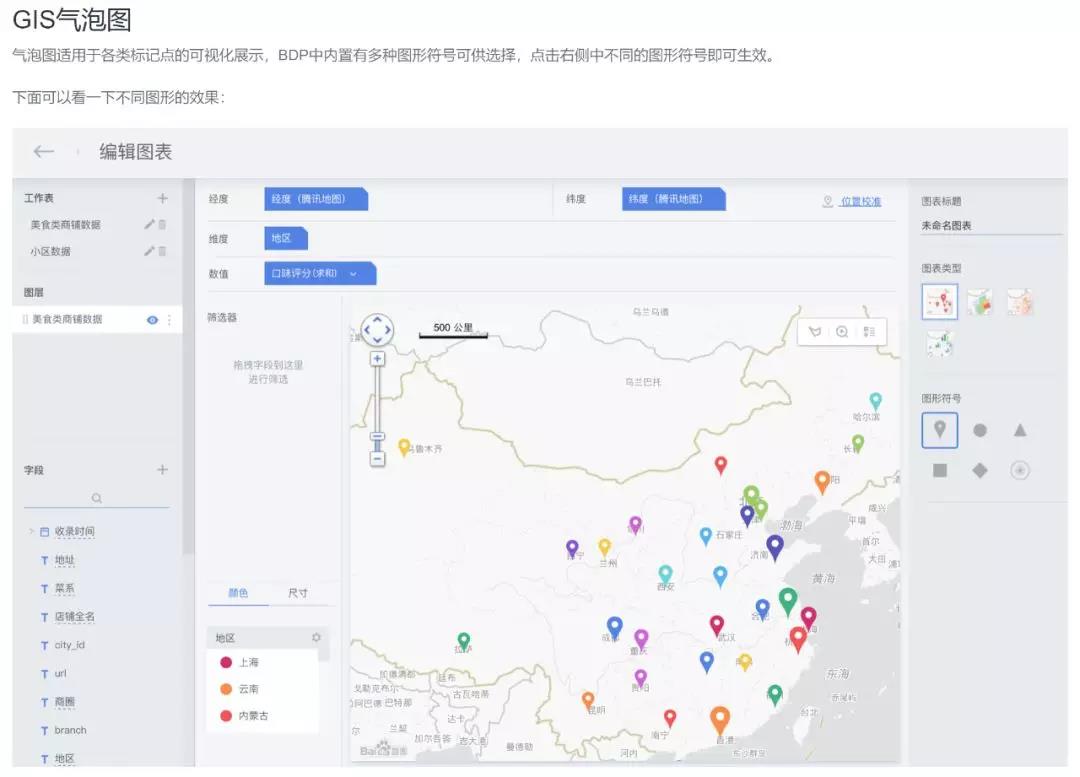
Task: Select the lasso selection map tool
Action: [815, 332]
